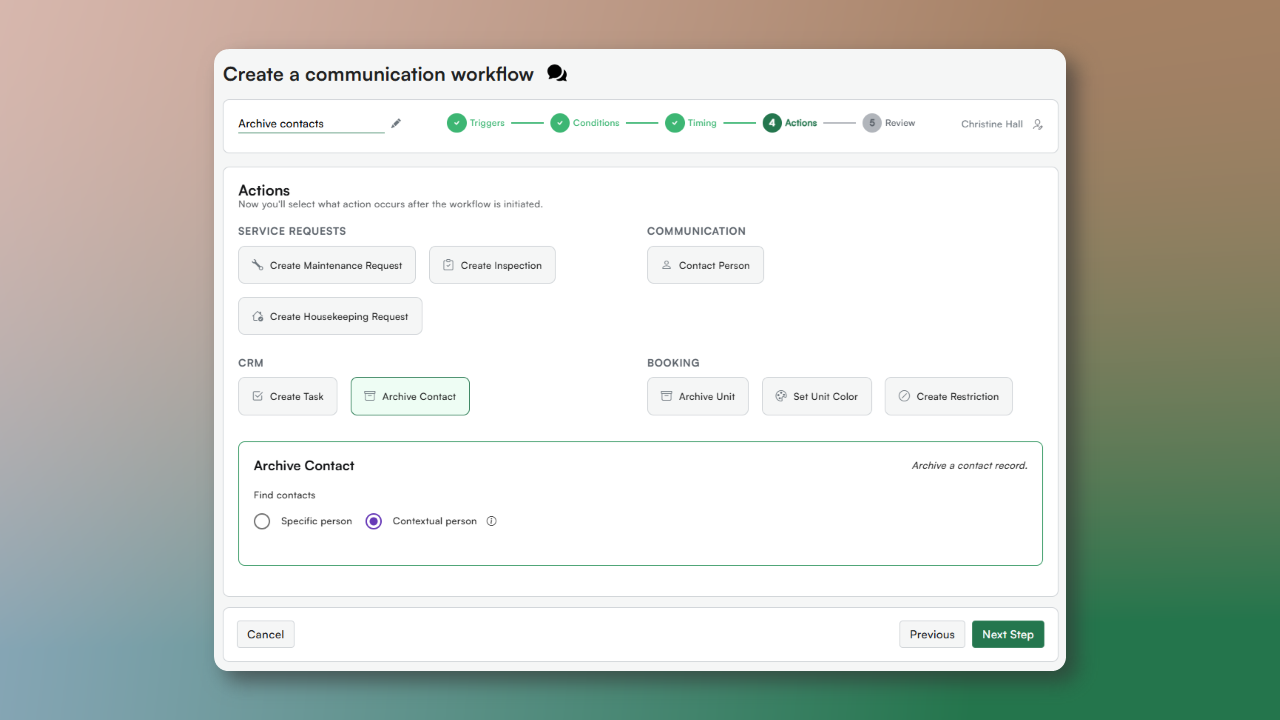Choose the Create Housekeeping Request action
The image size is (1280, 720).
click(330, 317)
